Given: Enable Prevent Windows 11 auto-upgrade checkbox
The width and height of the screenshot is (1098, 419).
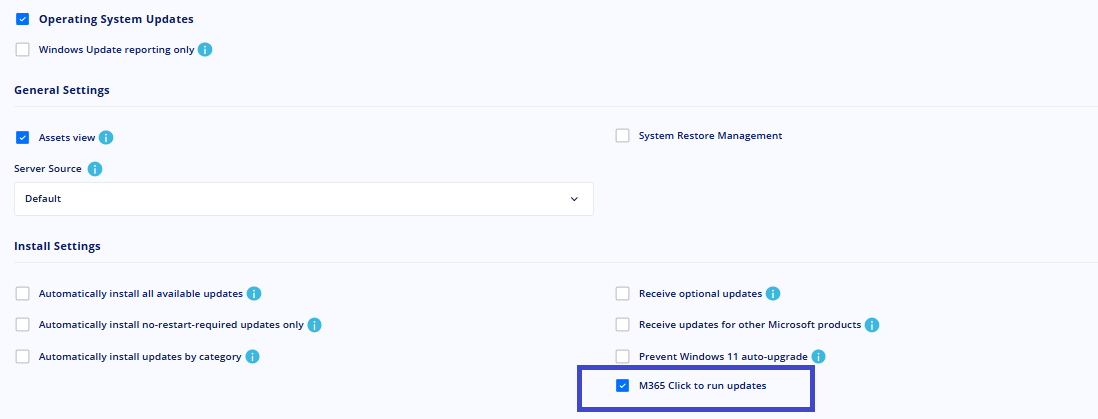Looking at the screenshot, I should (x=623, y=357).
